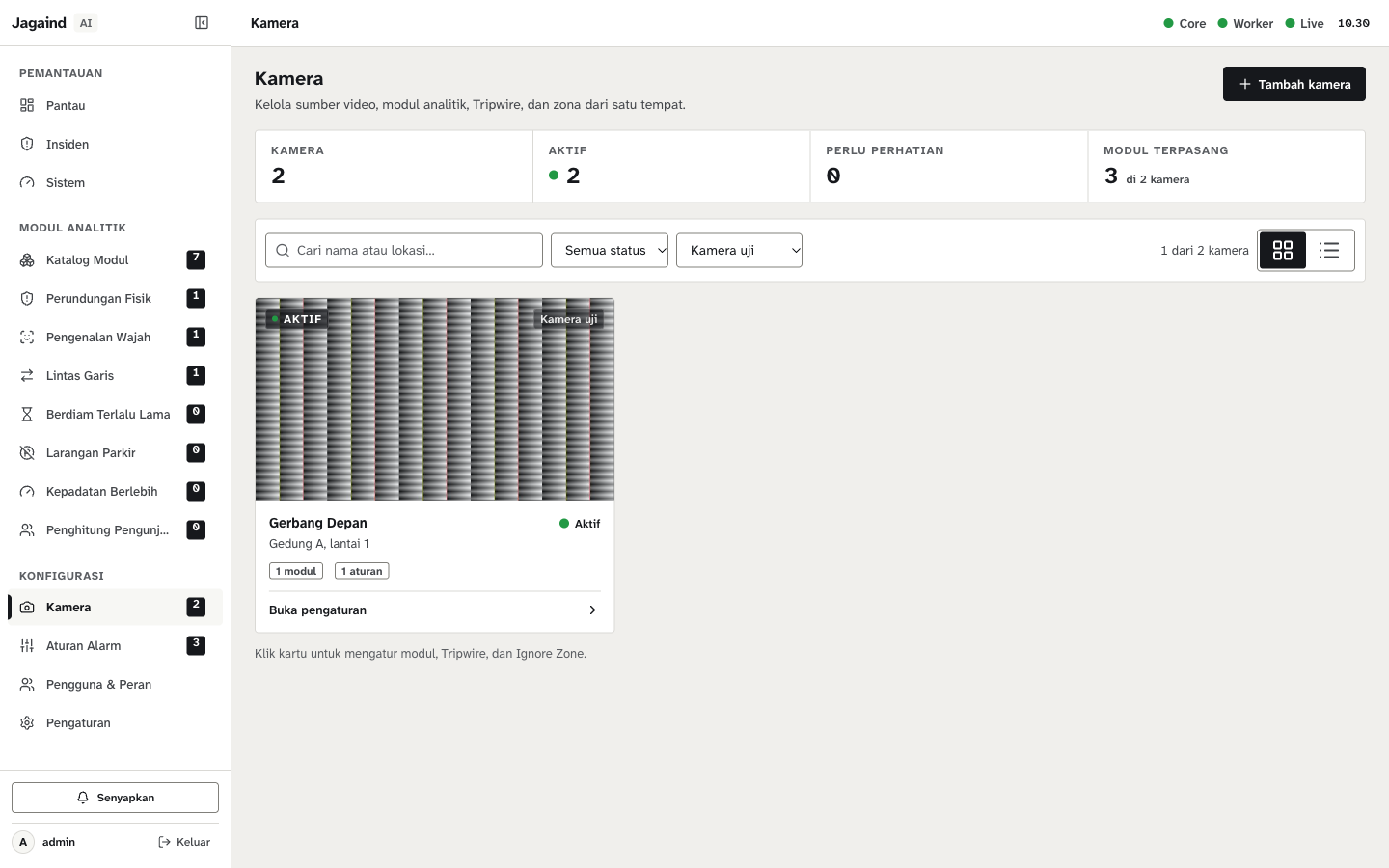
Task: Focus the camera search input field
Action: tap(404, 250)
